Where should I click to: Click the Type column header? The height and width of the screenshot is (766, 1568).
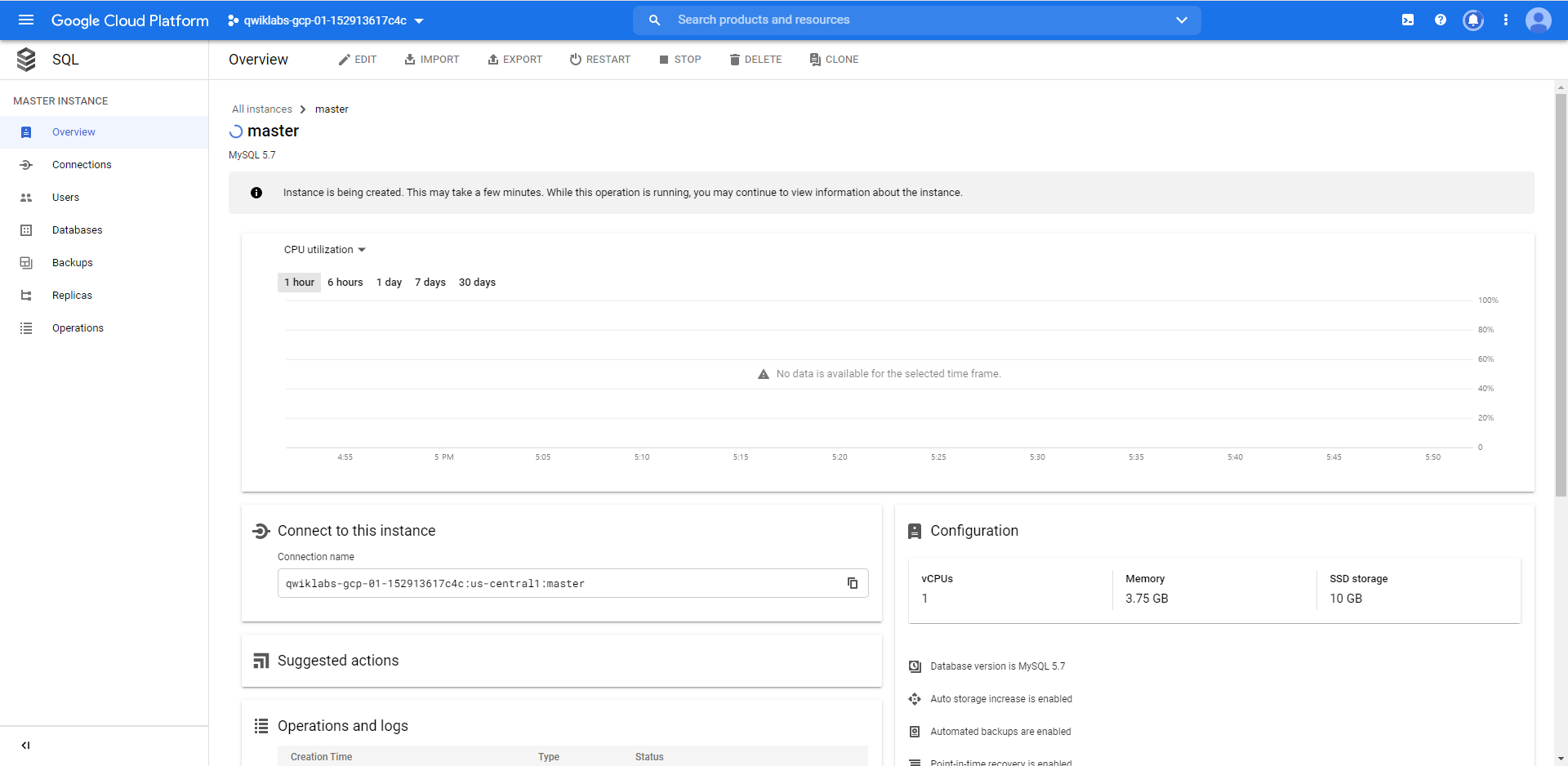click(x=549, y=757)
